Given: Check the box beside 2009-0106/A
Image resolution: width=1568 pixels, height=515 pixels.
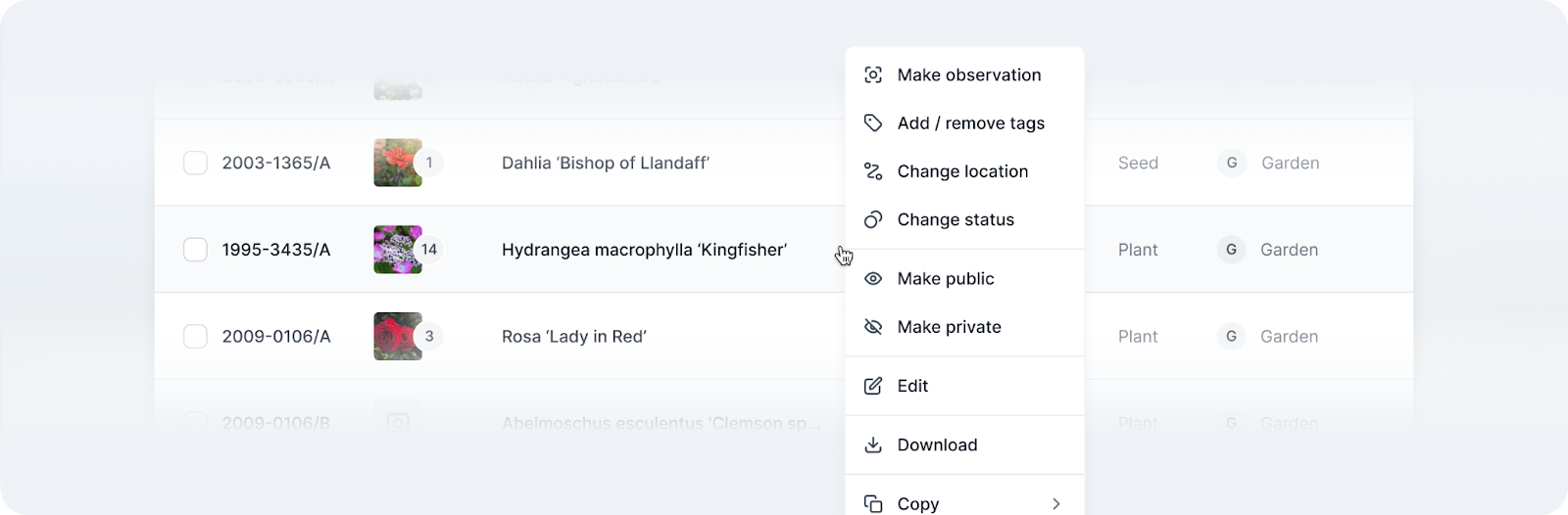Looking at the screenshot, I should point(196,337).
